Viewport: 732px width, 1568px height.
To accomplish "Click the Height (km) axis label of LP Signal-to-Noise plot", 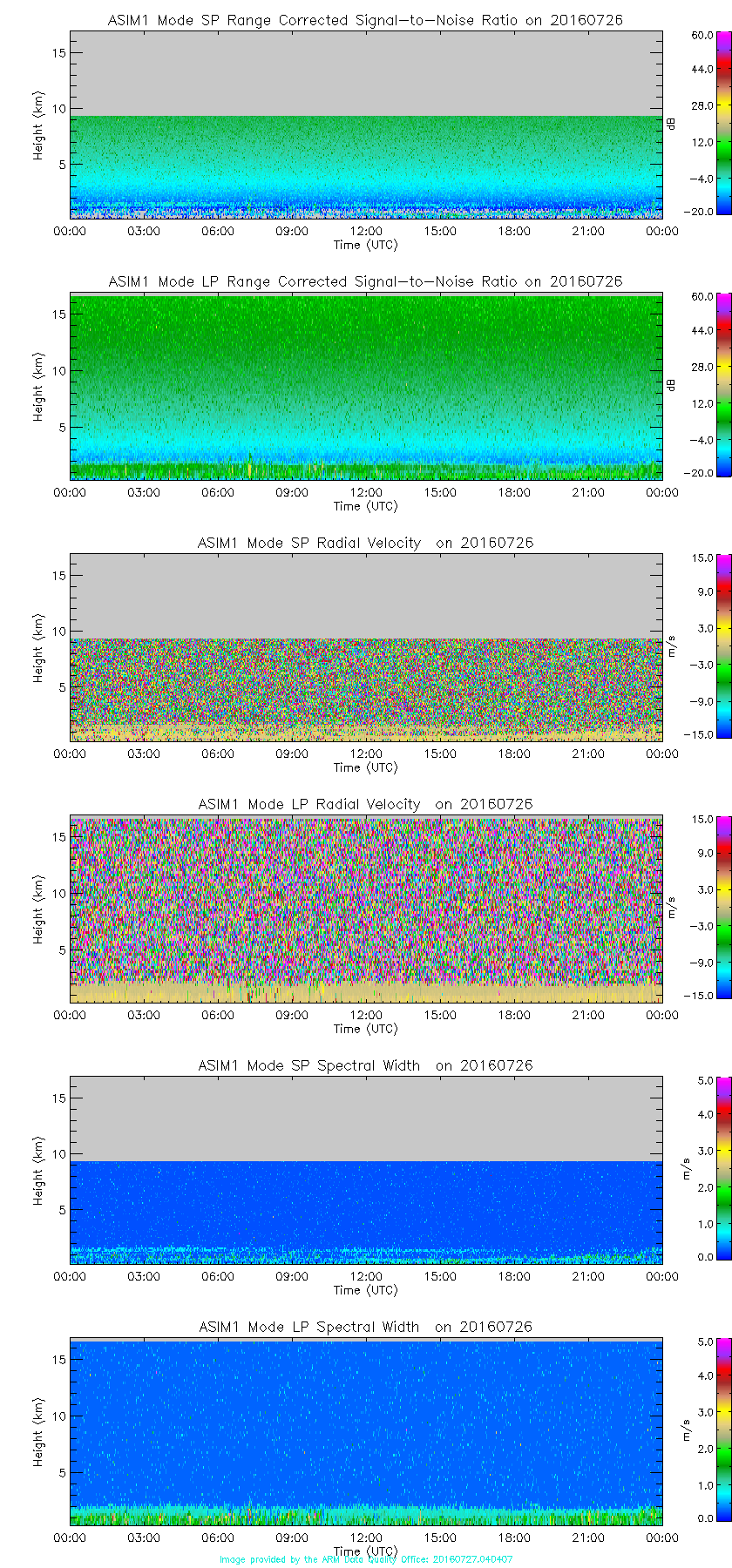I will pyautogui.click(x=38, y=387).
